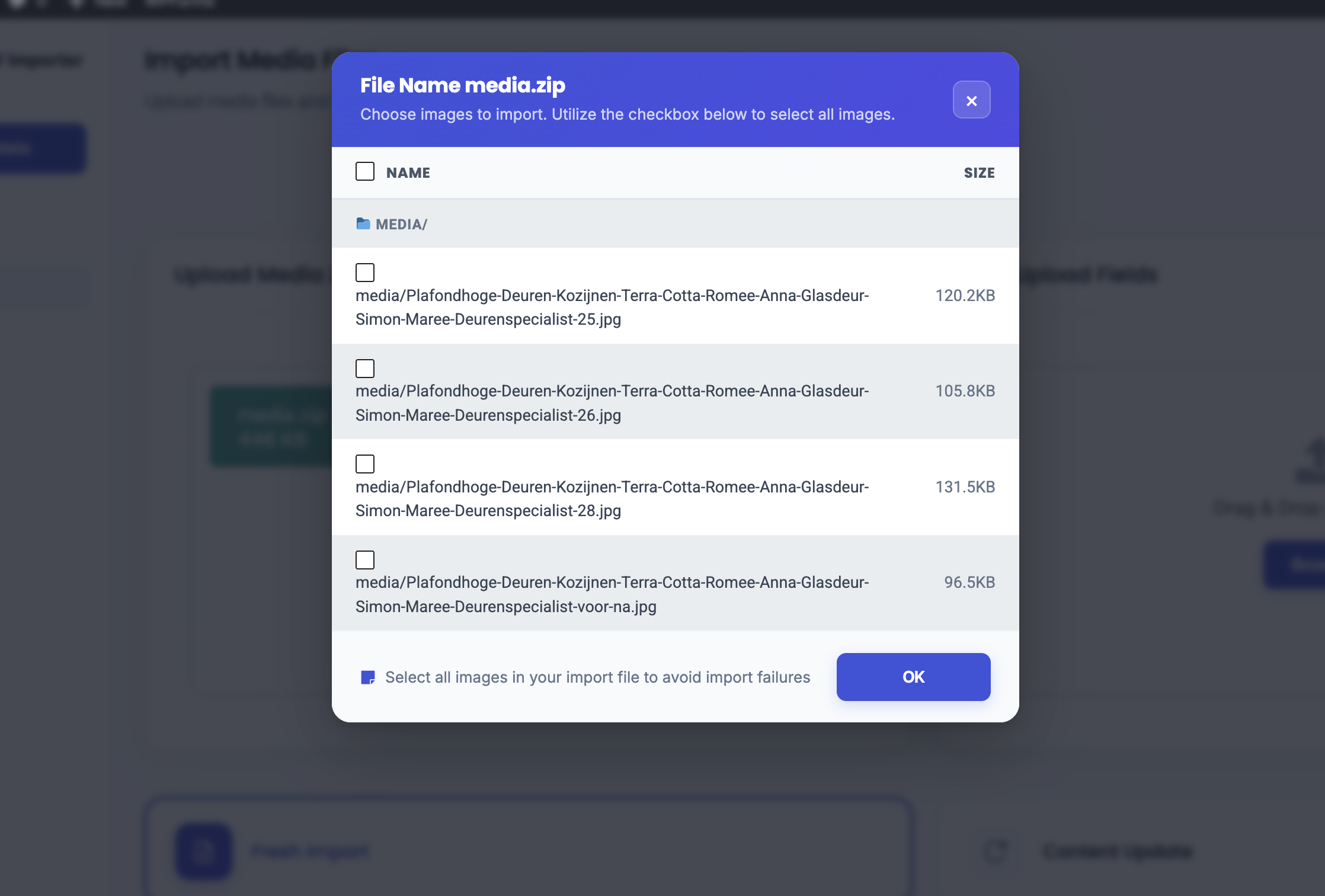Click the blurred Fresh Import icon
Screen dimensions: 1325x896
pyautogui.click(x=203, y=851)
